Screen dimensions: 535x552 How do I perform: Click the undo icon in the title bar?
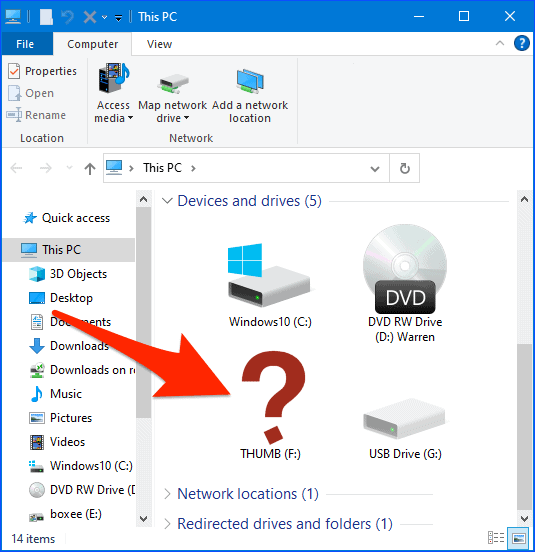pos(68,17)
